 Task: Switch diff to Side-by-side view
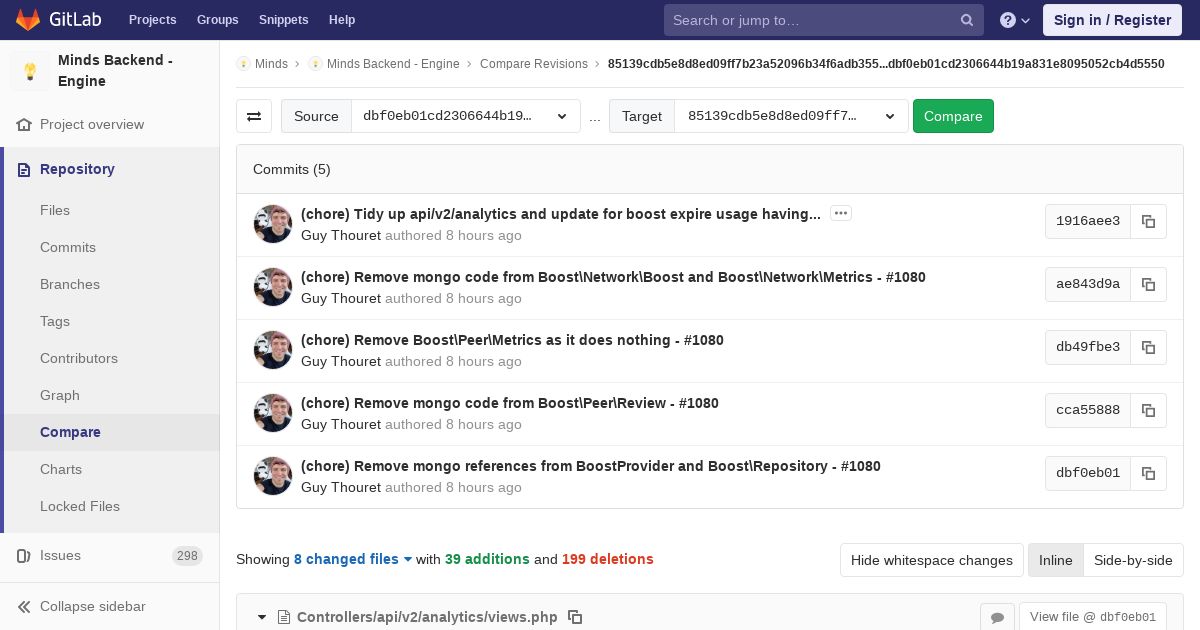point(1132,560)
